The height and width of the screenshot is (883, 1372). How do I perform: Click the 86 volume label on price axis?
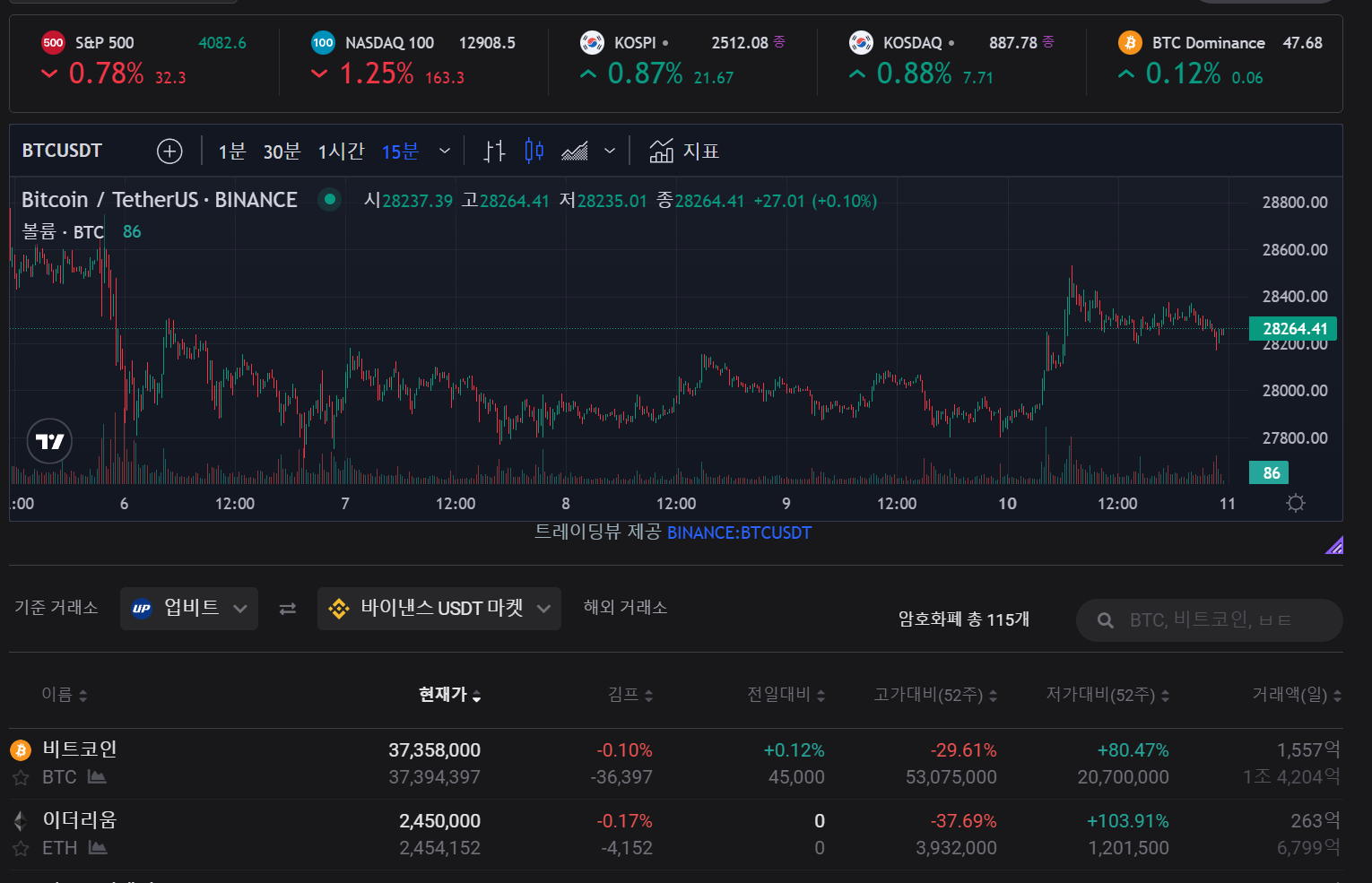coord(1269,472)
